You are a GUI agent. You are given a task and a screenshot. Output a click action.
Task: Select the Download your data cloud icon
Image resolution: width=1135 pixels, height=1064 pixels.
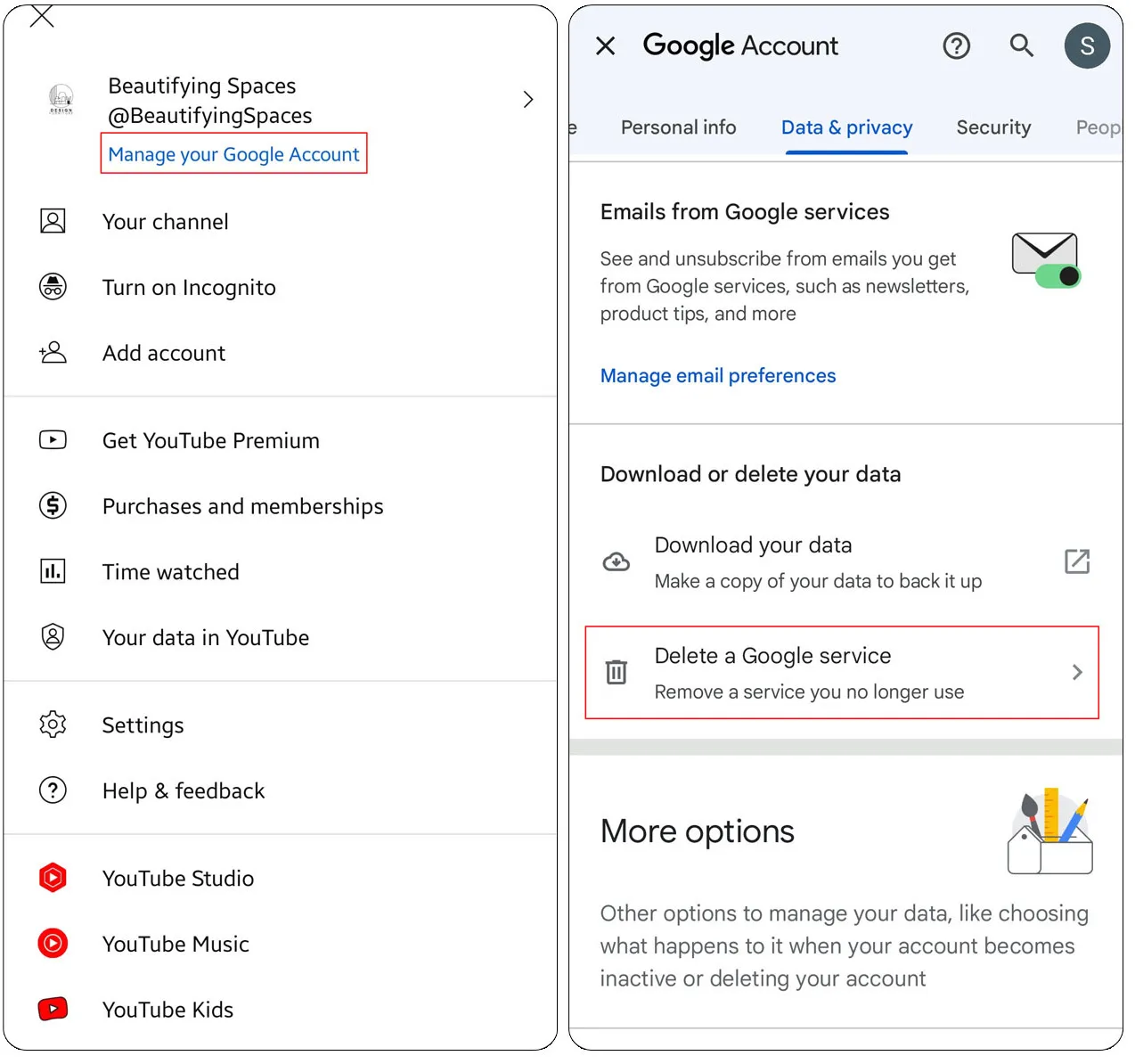(x=616, y=561)
